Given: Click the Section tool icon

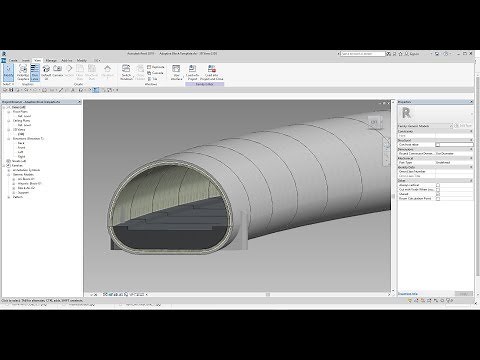Looking at the screenshot, I should (69, 69).
